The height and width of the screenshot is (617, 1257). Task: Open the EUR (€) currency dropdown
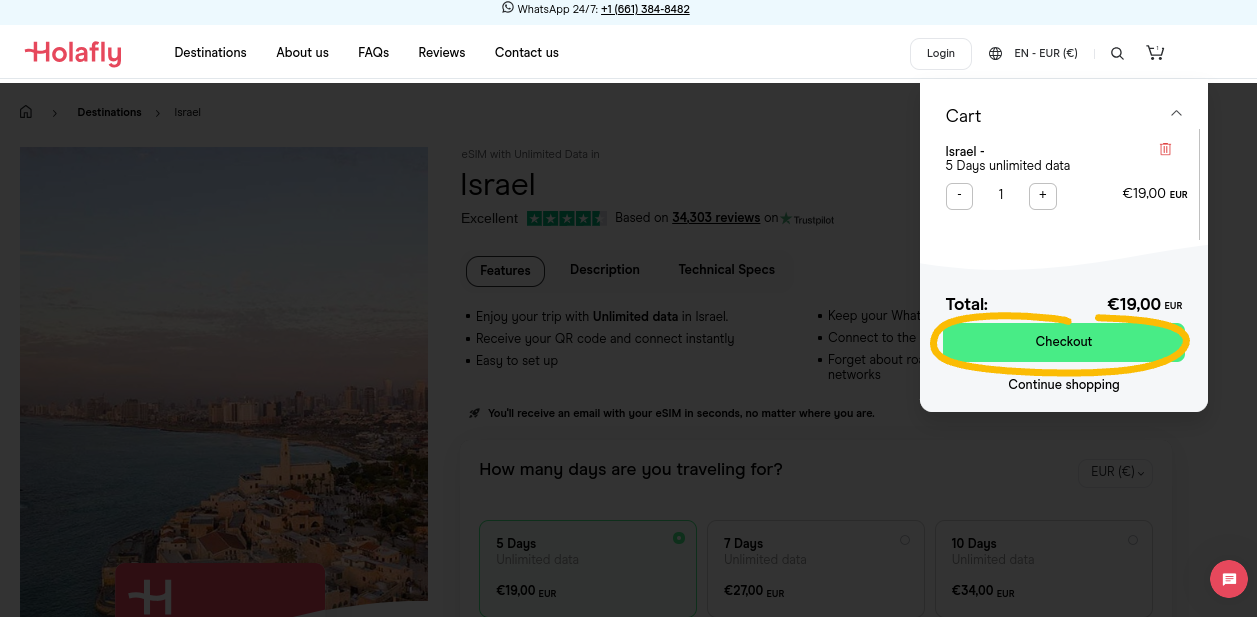pyautogui.click(x=1116, y=472)
